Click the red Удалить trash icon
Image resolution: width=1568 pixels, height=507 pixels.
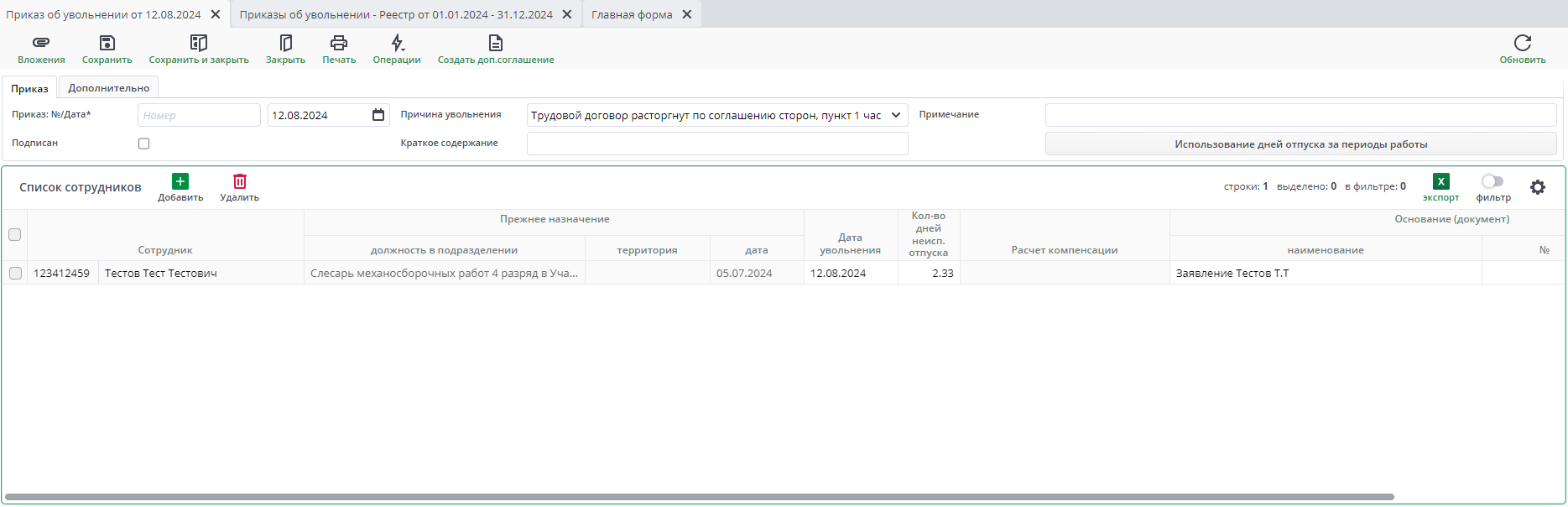click(240, 181)
